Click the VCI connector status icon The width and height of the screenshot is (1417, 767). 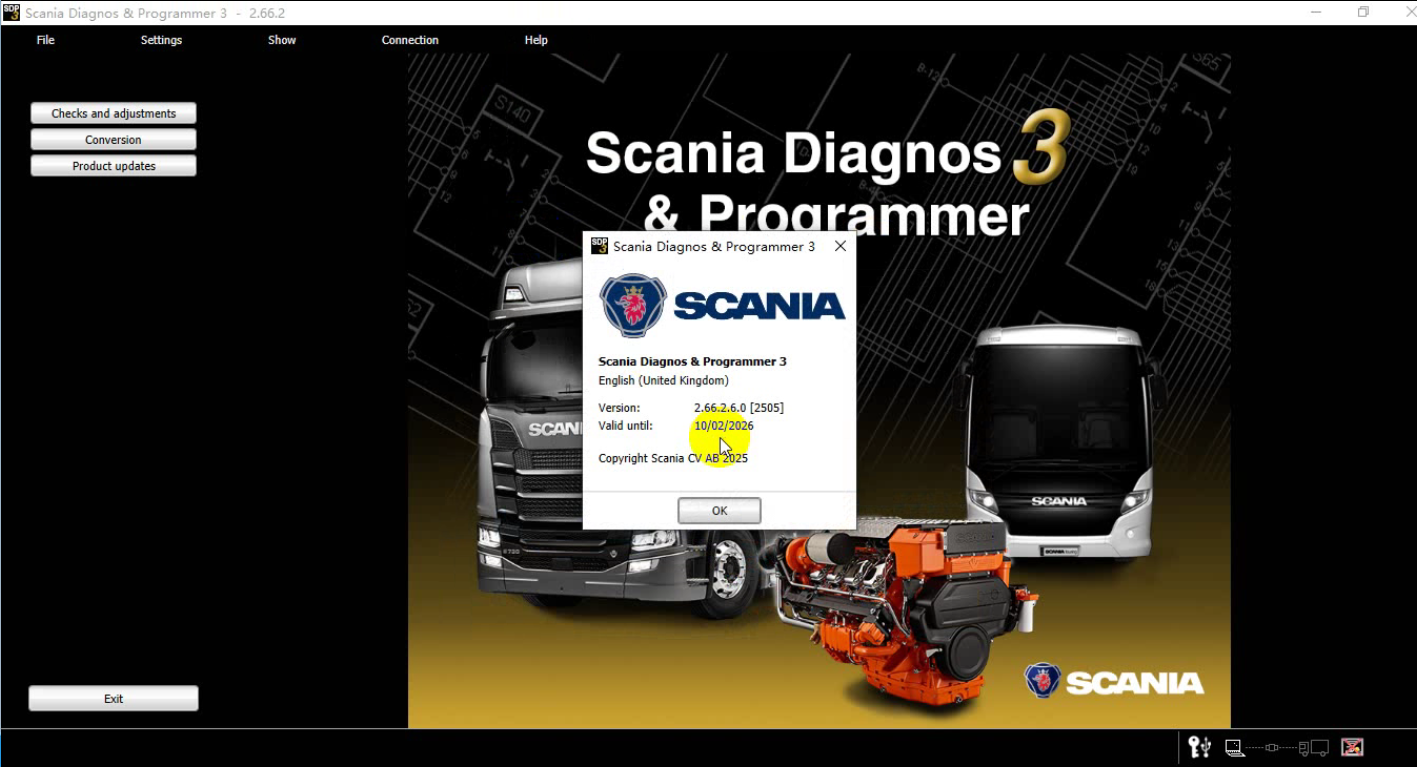pyautogui.click(x=1272, y=748)
